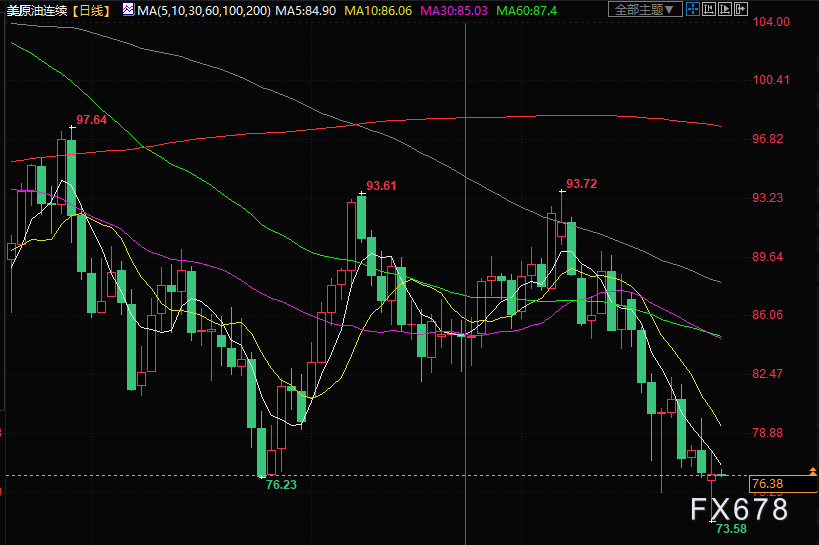Click the MA30:85.03 value
Screen dimensions: 819x545
(x=454, y=10)
